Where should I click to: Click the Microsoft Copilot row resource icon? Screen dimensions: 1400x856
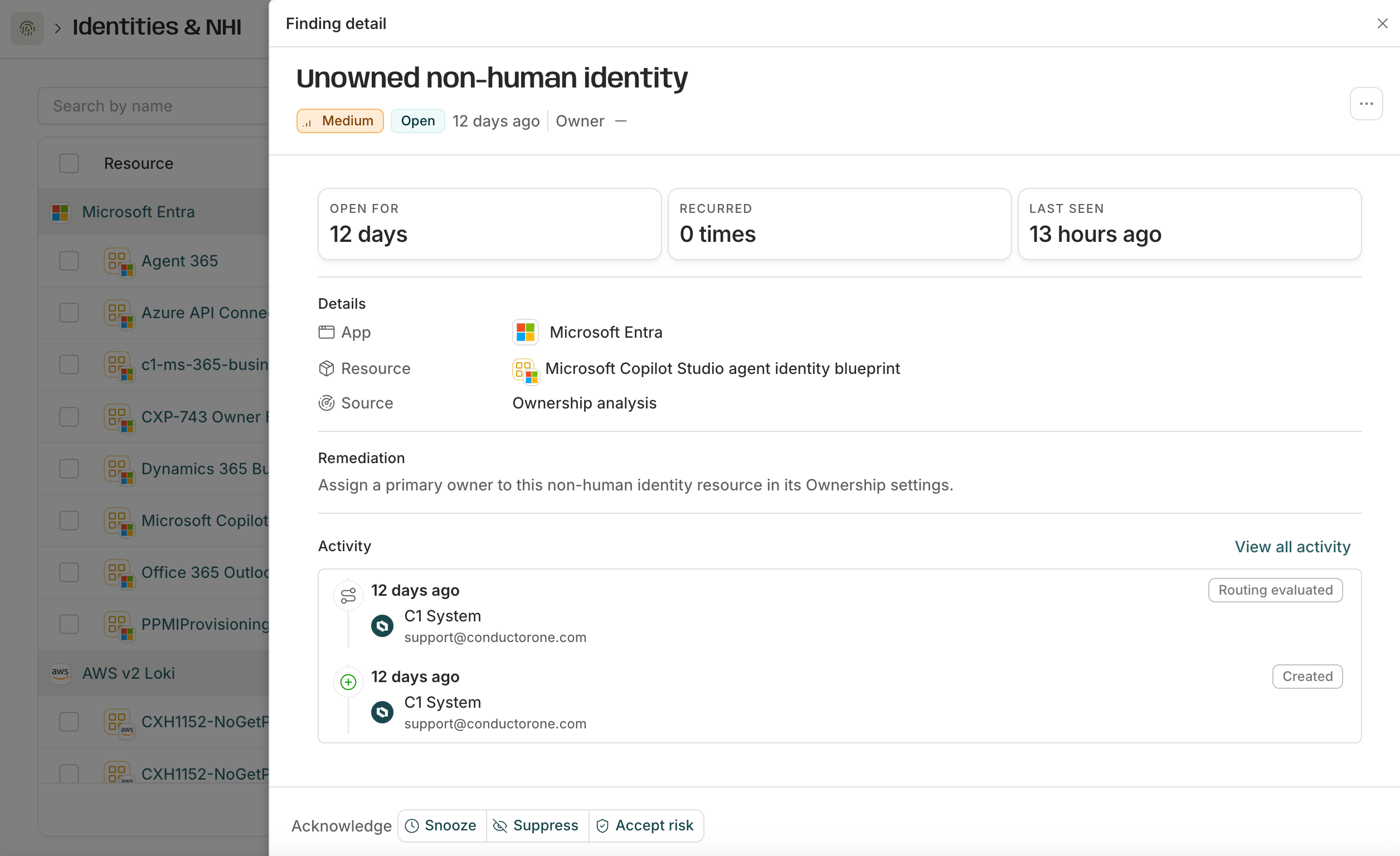coord(119,522)
